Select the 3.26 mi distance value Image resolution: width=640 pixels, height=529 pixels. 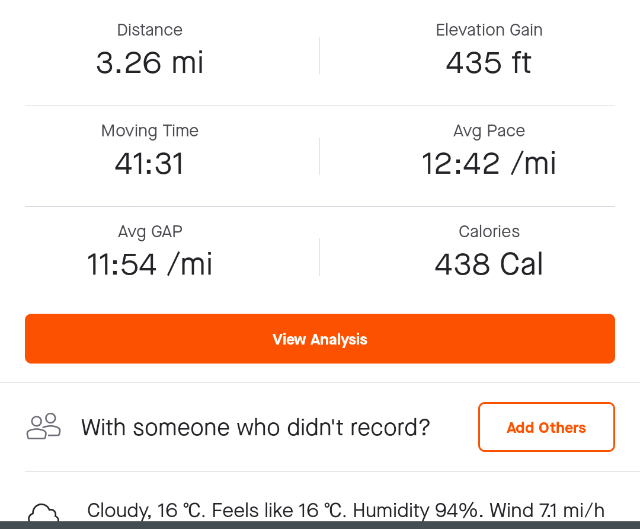tap(150, 63)
